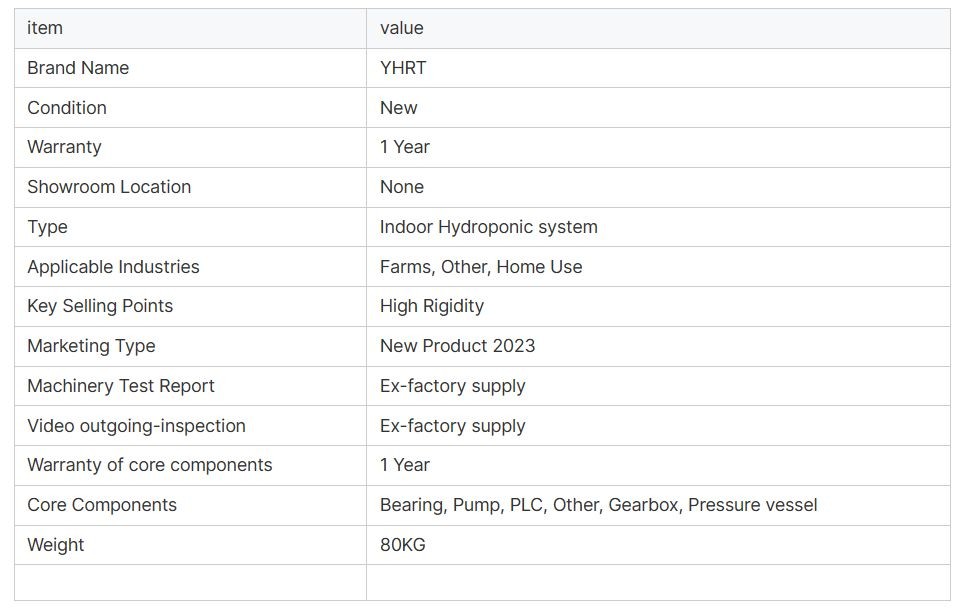The height and width of the screenshot is (614, 966).
Task: Select Warranty of core components label
Action: (150, 465)
